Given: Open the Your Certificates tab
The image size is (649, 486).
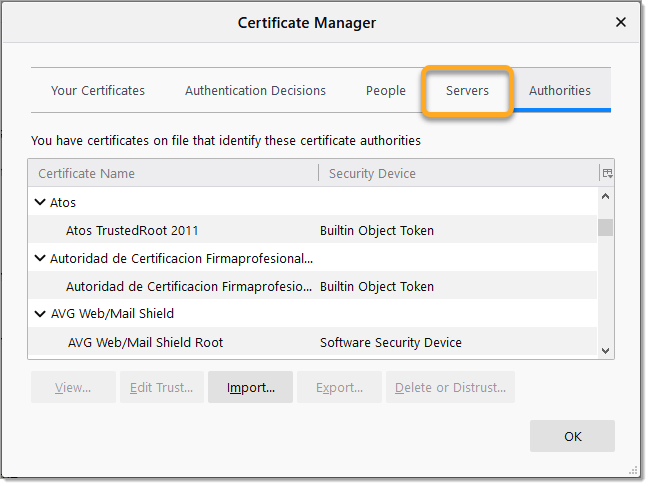Looking at the screenshot, I should (98, 91).
